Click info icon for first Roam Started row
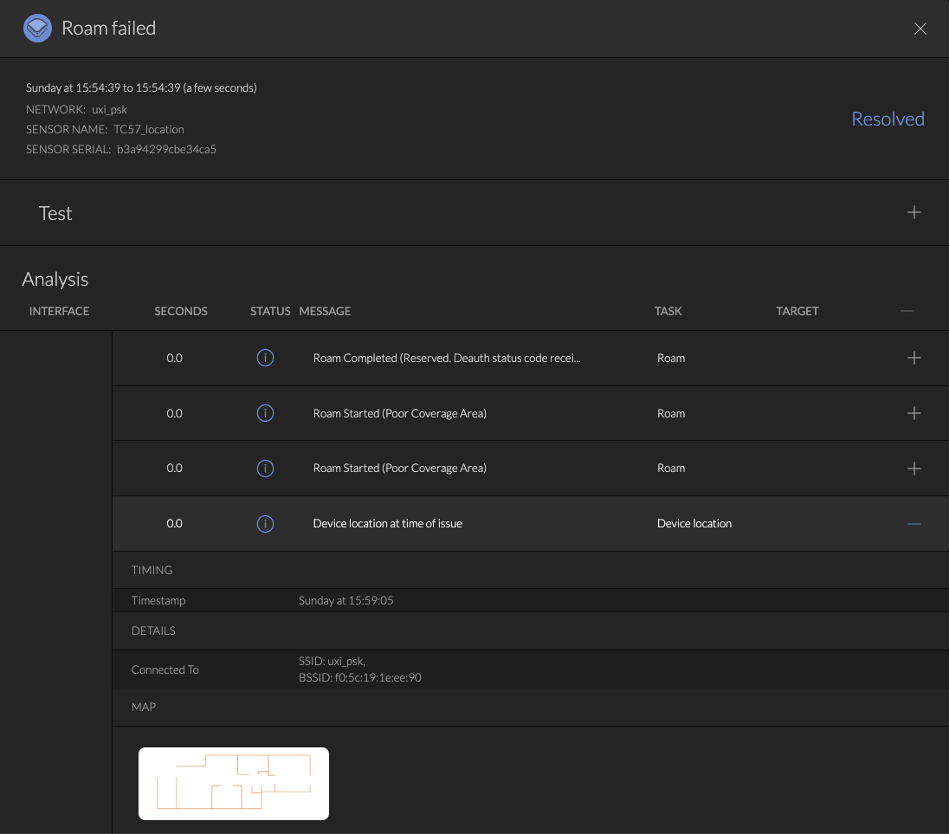Screen dimensions: 950x834 265,413
